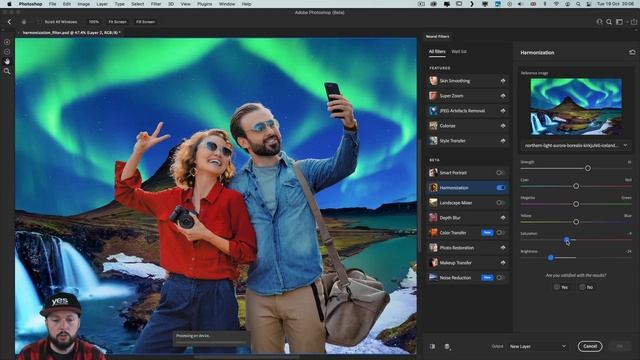Click the Saturation slider handle

pyautogui.click(x=567, y=240)
